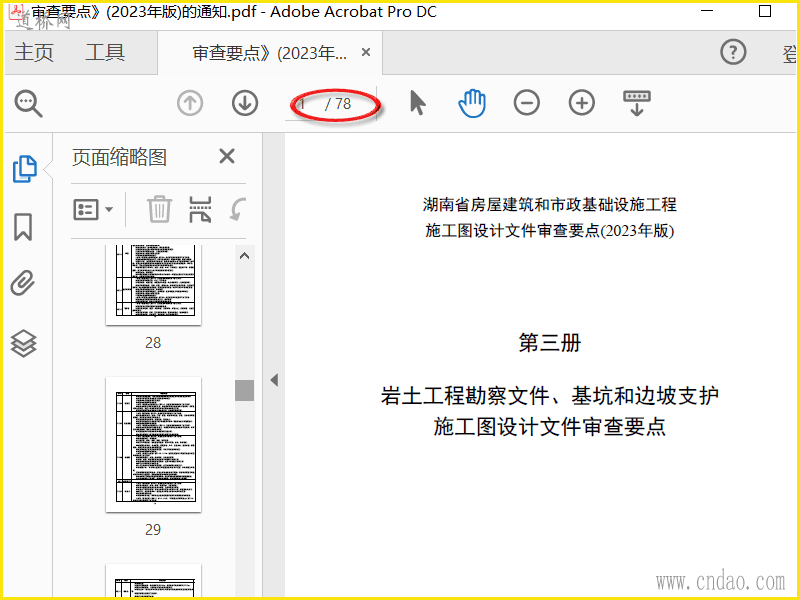Click the 页面缩略图 panel title
The width and height of the screenshot is (800, 600).
pos(119,157)
